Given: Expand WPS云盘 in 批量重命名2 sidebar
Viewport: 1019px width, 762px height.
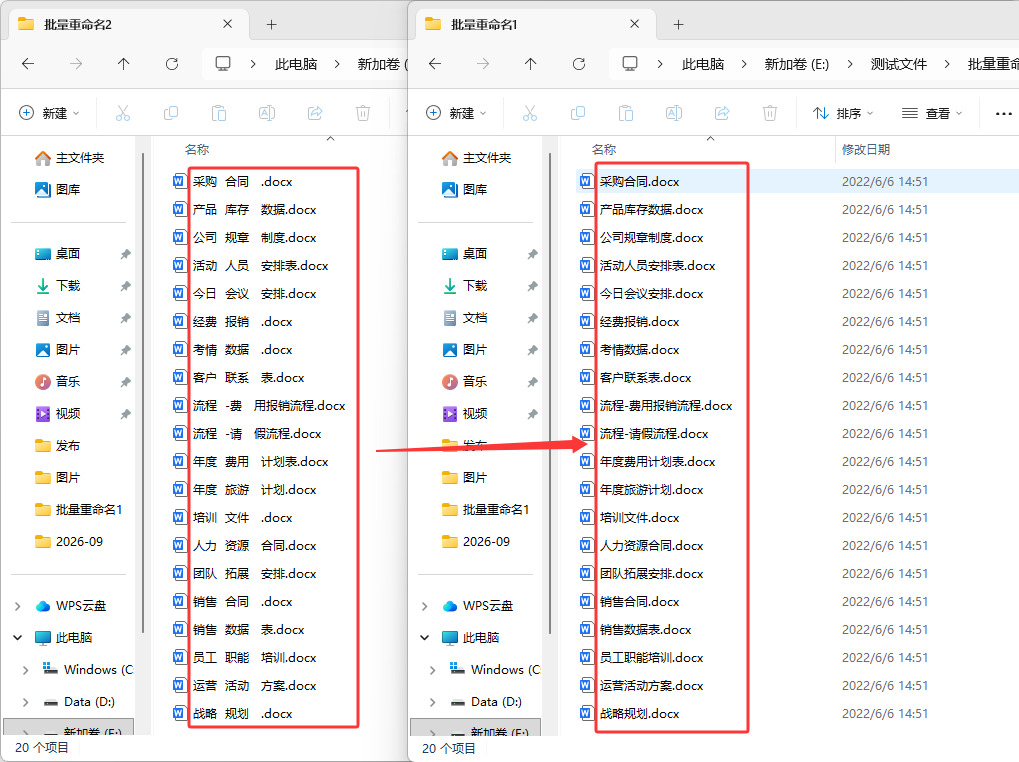Looking at the screenshot, I should click(x=18, y=606).
